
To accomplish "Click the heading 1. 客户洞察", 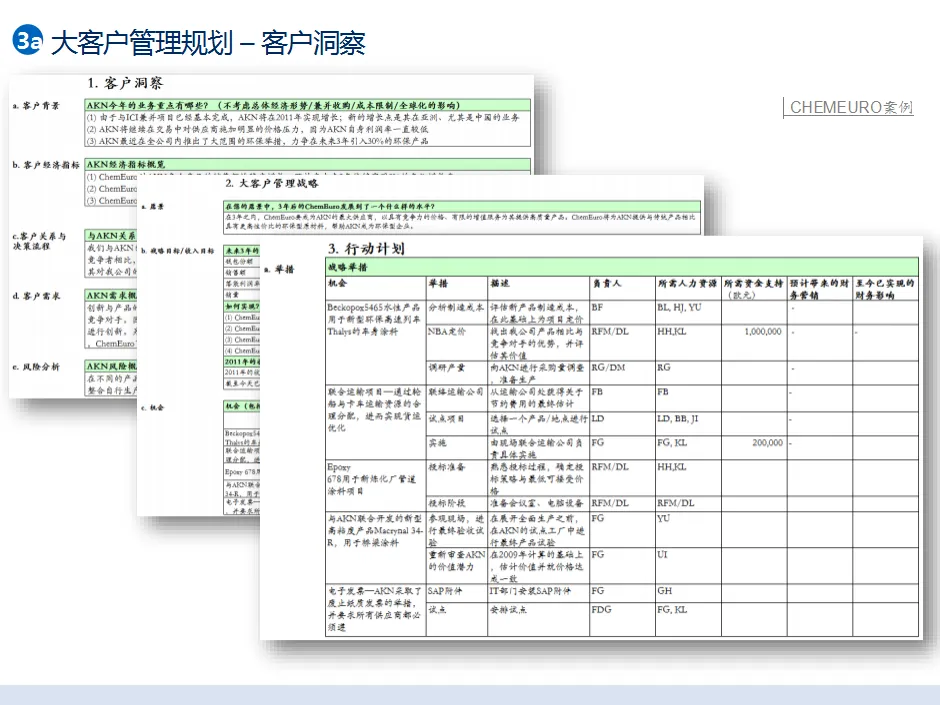I will click(x=125, y=83).
